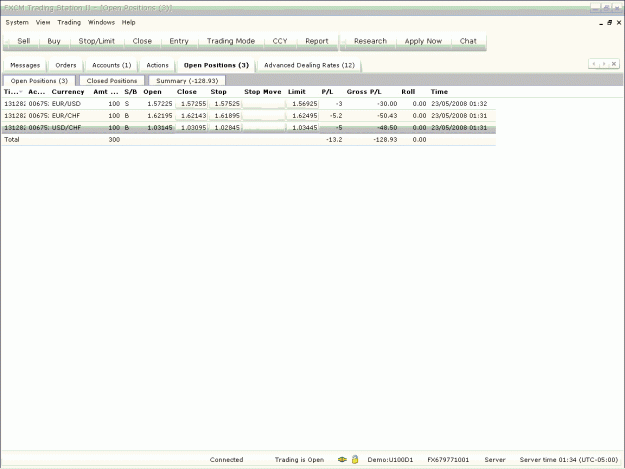625x469 pixels.
Task: Click the connection status icon in status bar
Action: point(342,459)
